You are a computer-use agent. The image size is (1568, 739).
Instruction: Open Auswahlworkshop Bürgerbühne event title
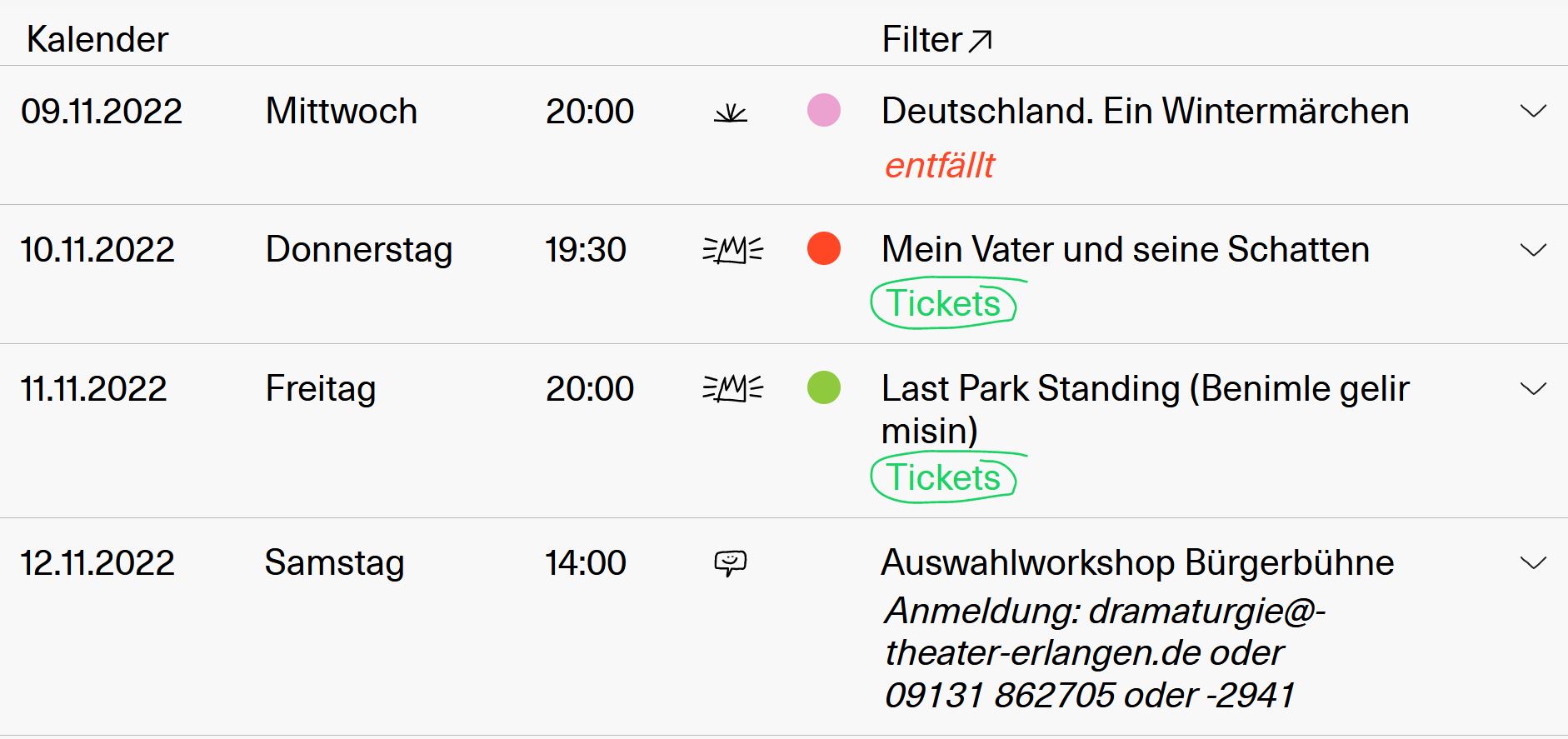pos(1137,563)
